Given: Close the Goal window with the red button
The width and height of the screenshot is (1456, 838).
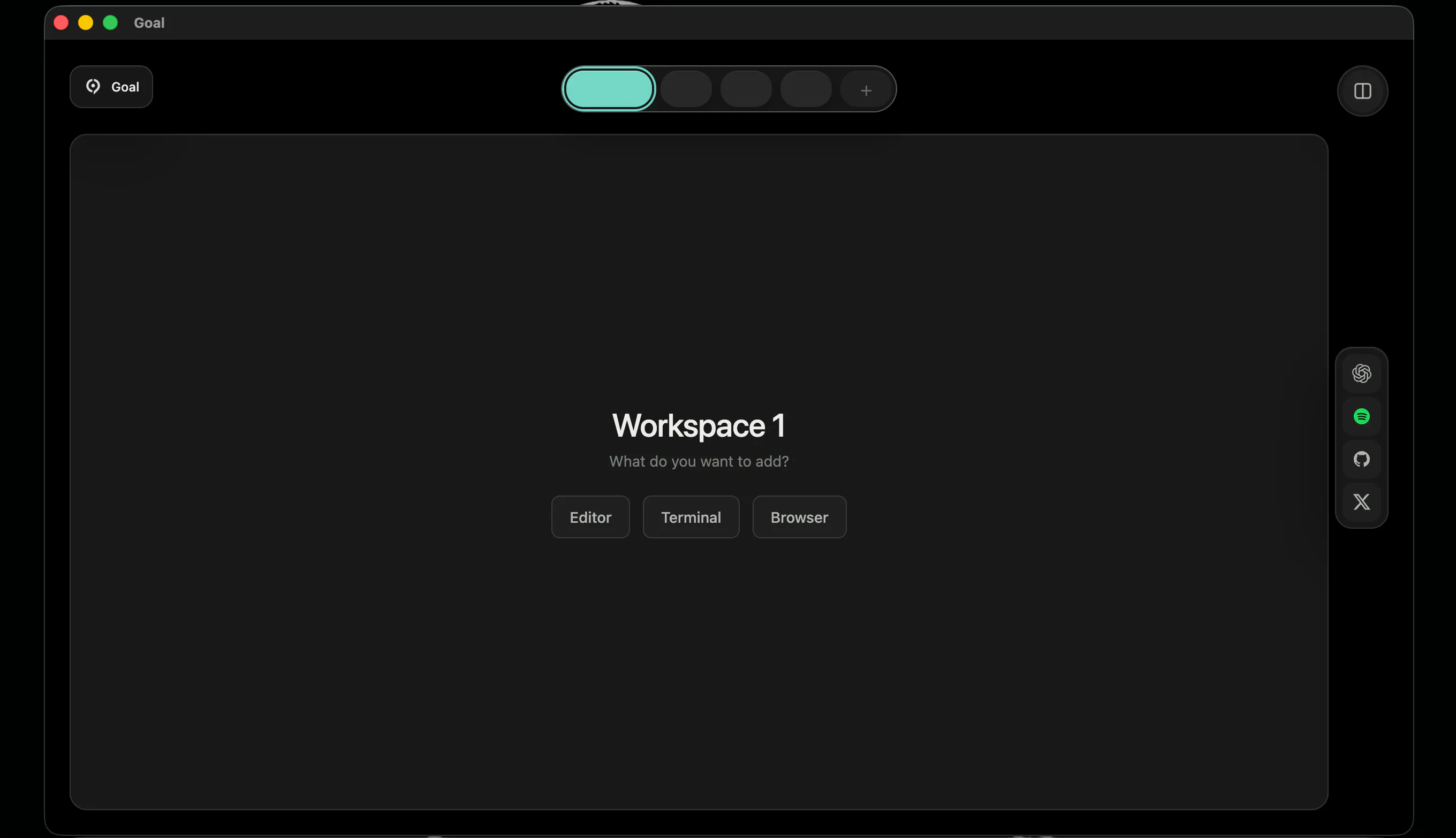Looking at the screenshot, I should [61, 22].
